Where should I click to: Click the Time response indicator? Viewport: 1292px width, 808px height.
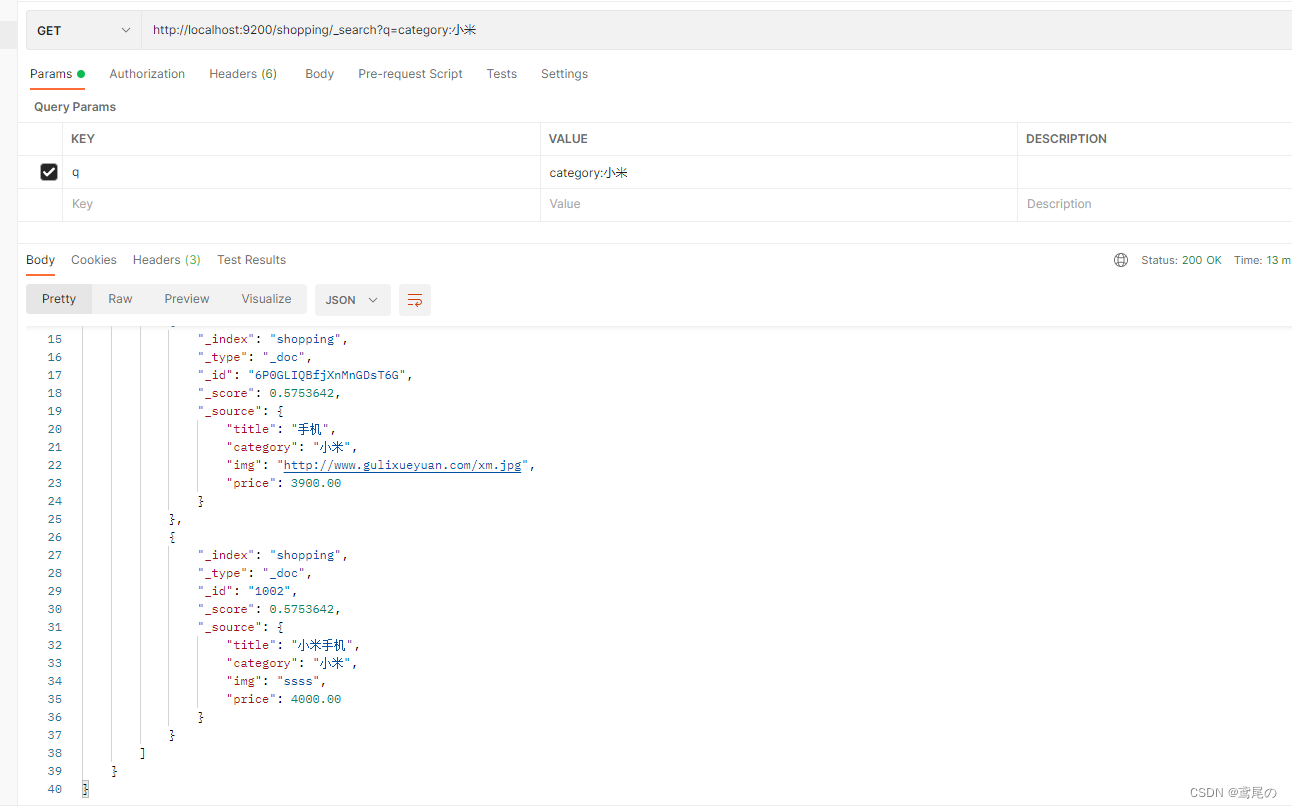click(1262, 260)
